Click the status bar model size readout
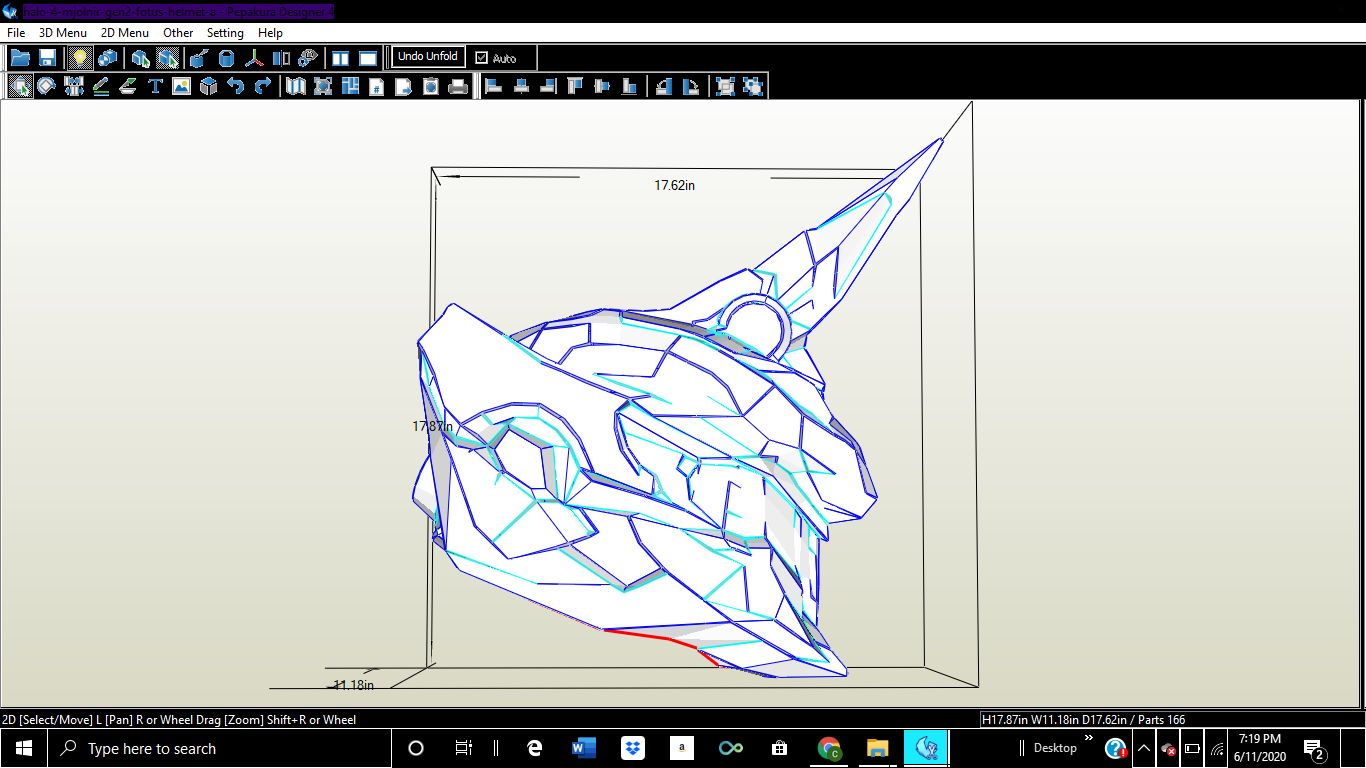Viewport: 1366px width, 768px height. point(1084,719)
